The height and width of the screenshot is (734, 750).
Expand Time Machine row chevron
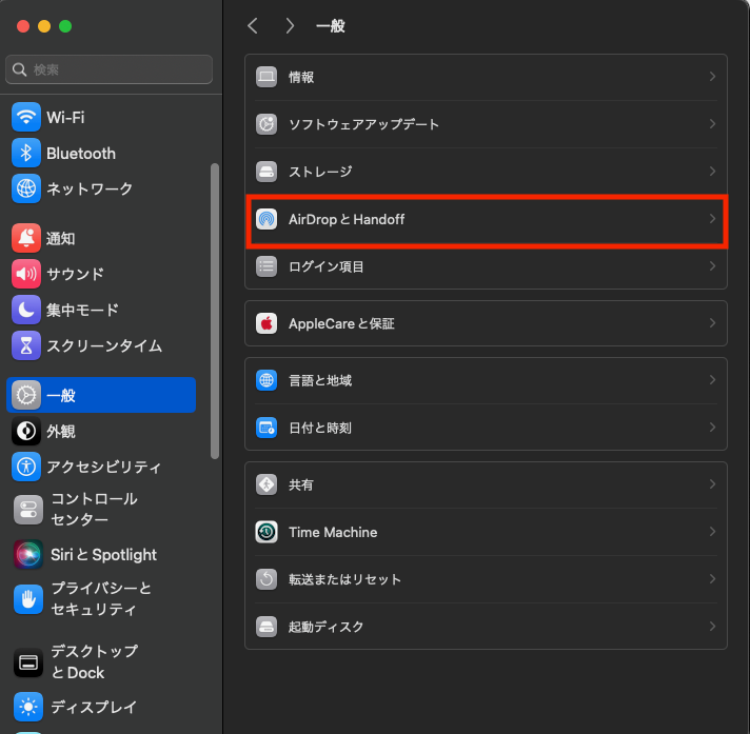(712, 532)
